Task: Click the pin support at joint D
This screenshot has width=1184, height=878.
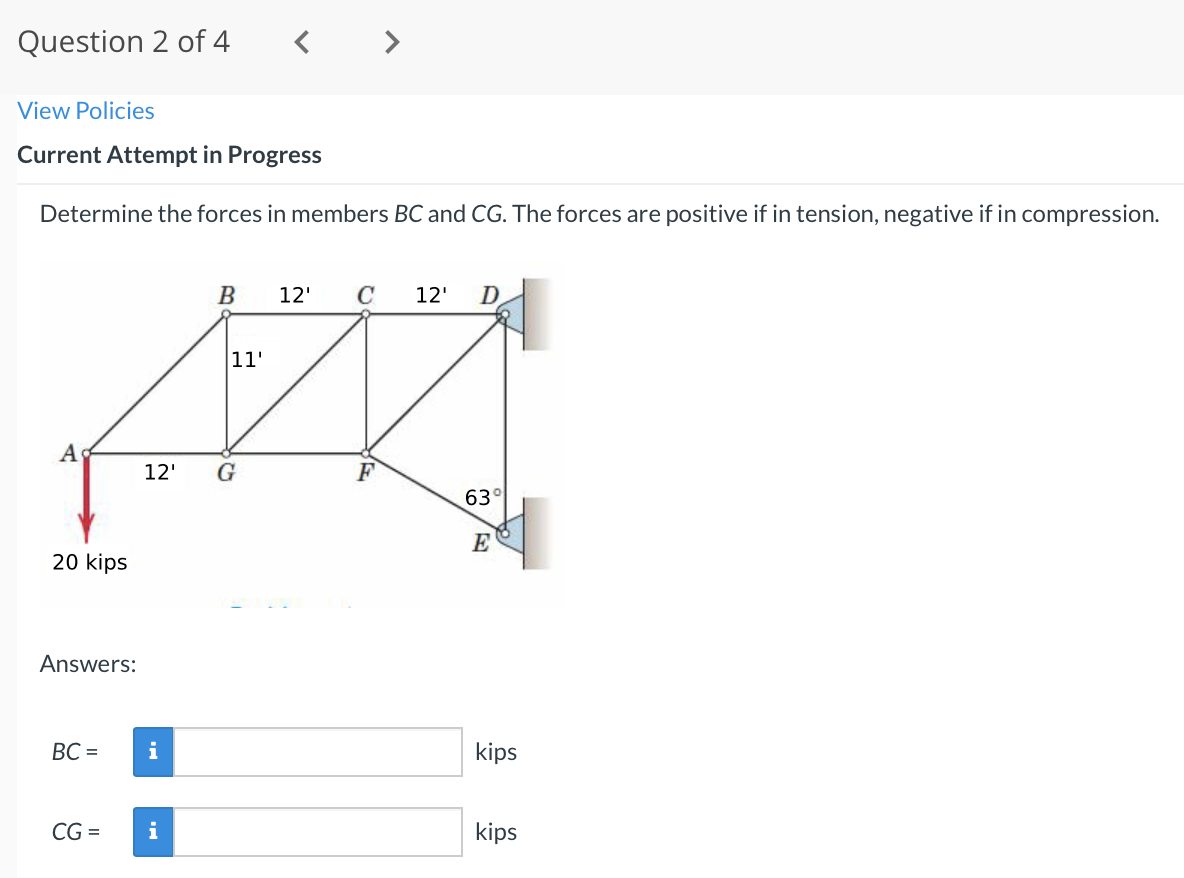Action: coord(512,314)
